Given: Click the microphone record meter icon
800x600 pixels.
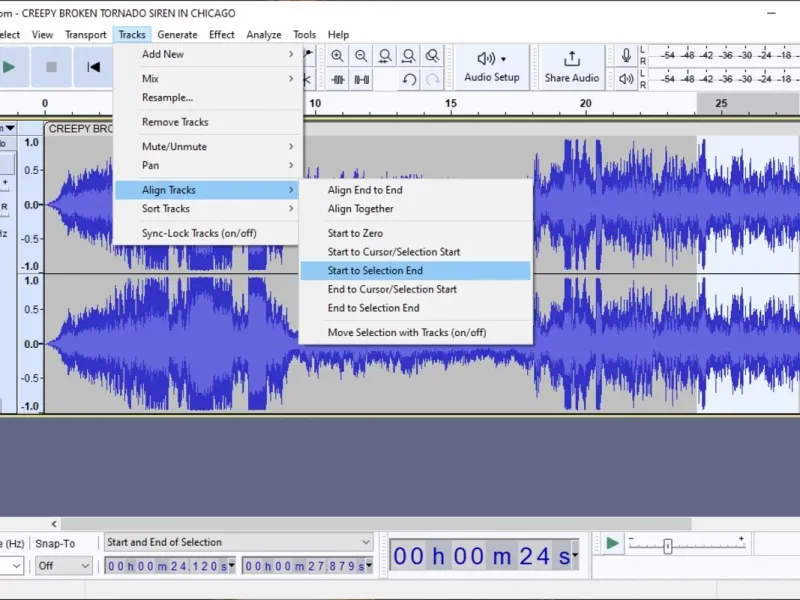Looking at the screenshot, I should pyautogui.click(x=626, y=55).
